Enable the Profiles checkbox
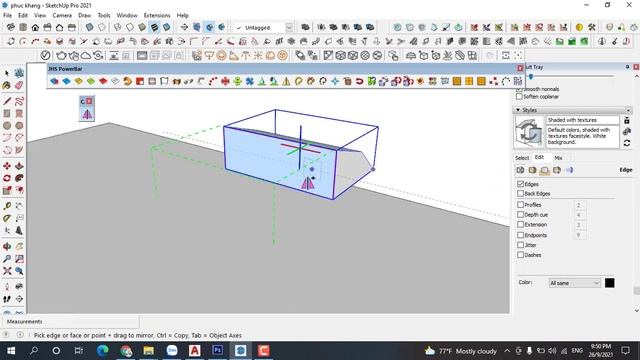Screen dimensions: 640x360 click(x=520, y=204)
